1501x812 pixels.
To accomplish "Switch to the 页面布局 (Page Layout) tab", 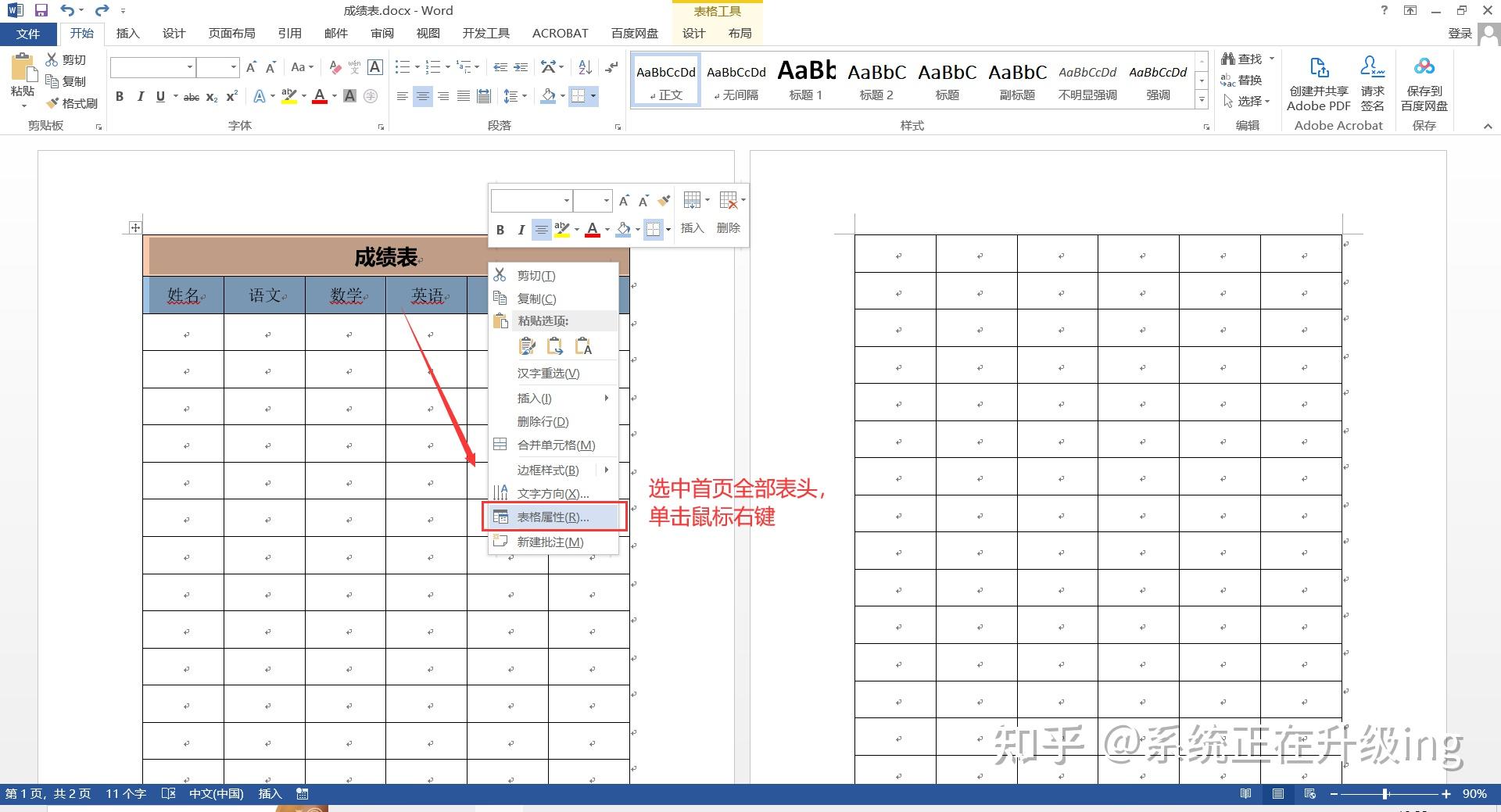I will tap(231, 34).
